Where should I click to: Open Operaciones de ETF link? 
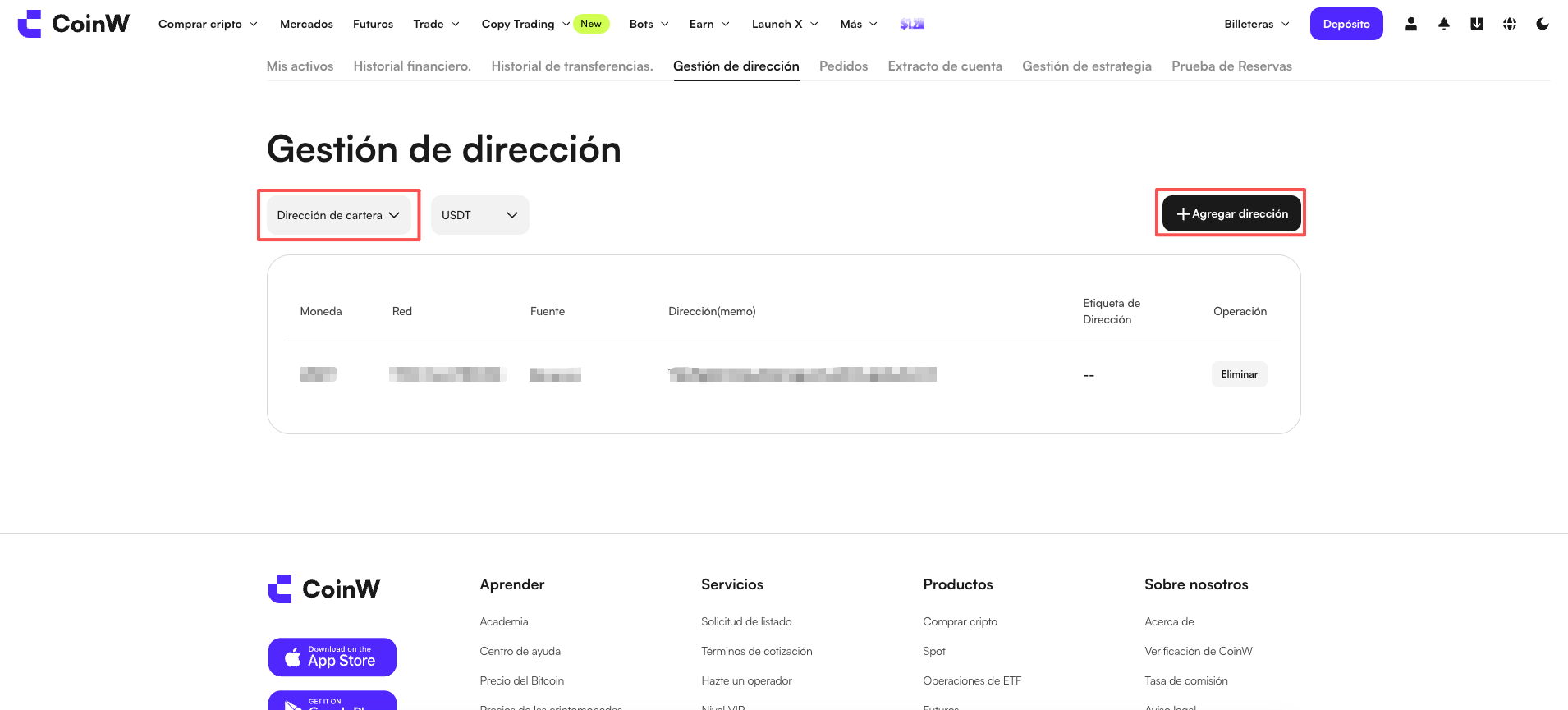tap(972, 680)
